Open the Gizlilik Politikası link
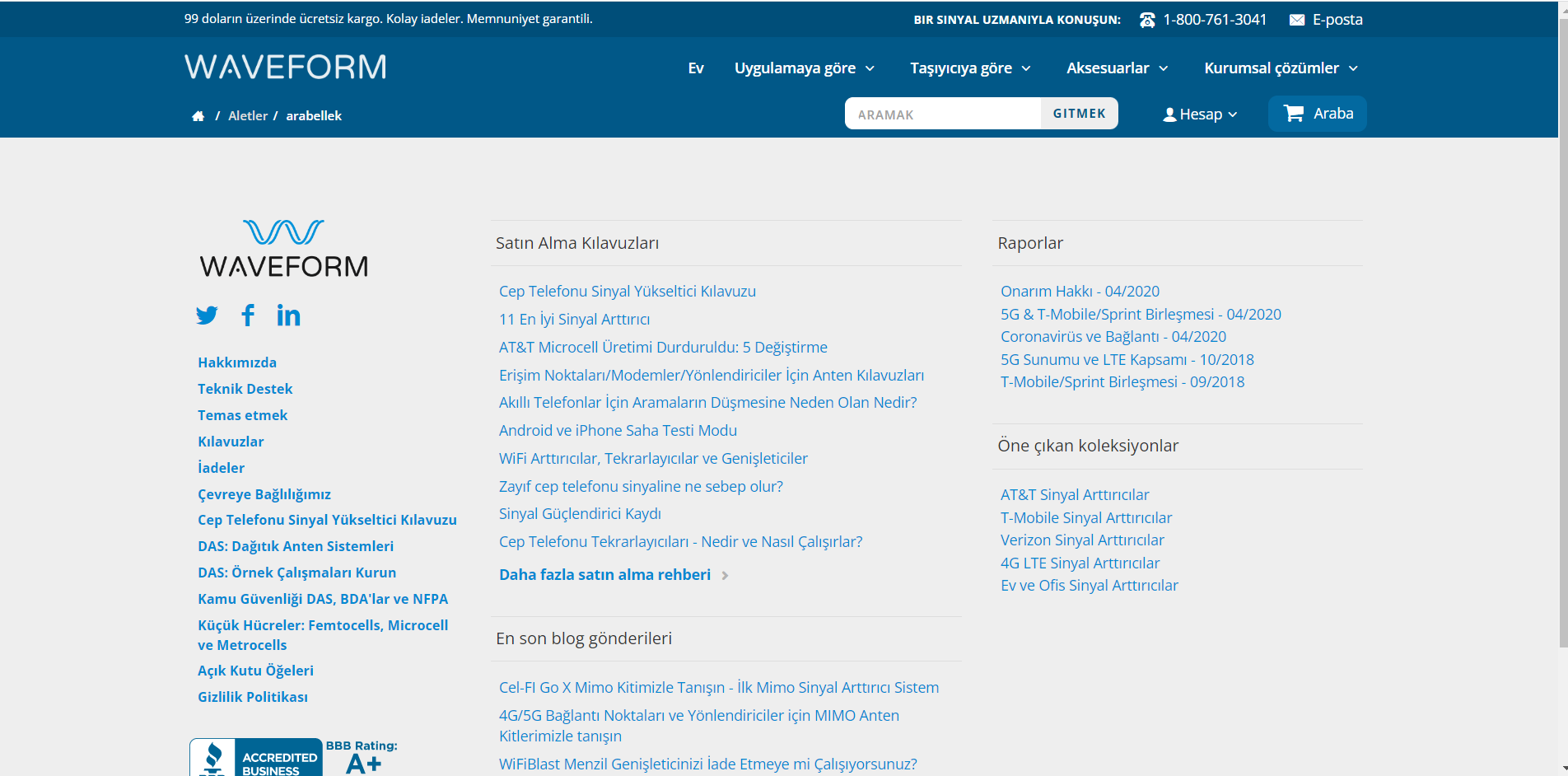Screen dimensions: 1568x776 click(x=253, y=697)
